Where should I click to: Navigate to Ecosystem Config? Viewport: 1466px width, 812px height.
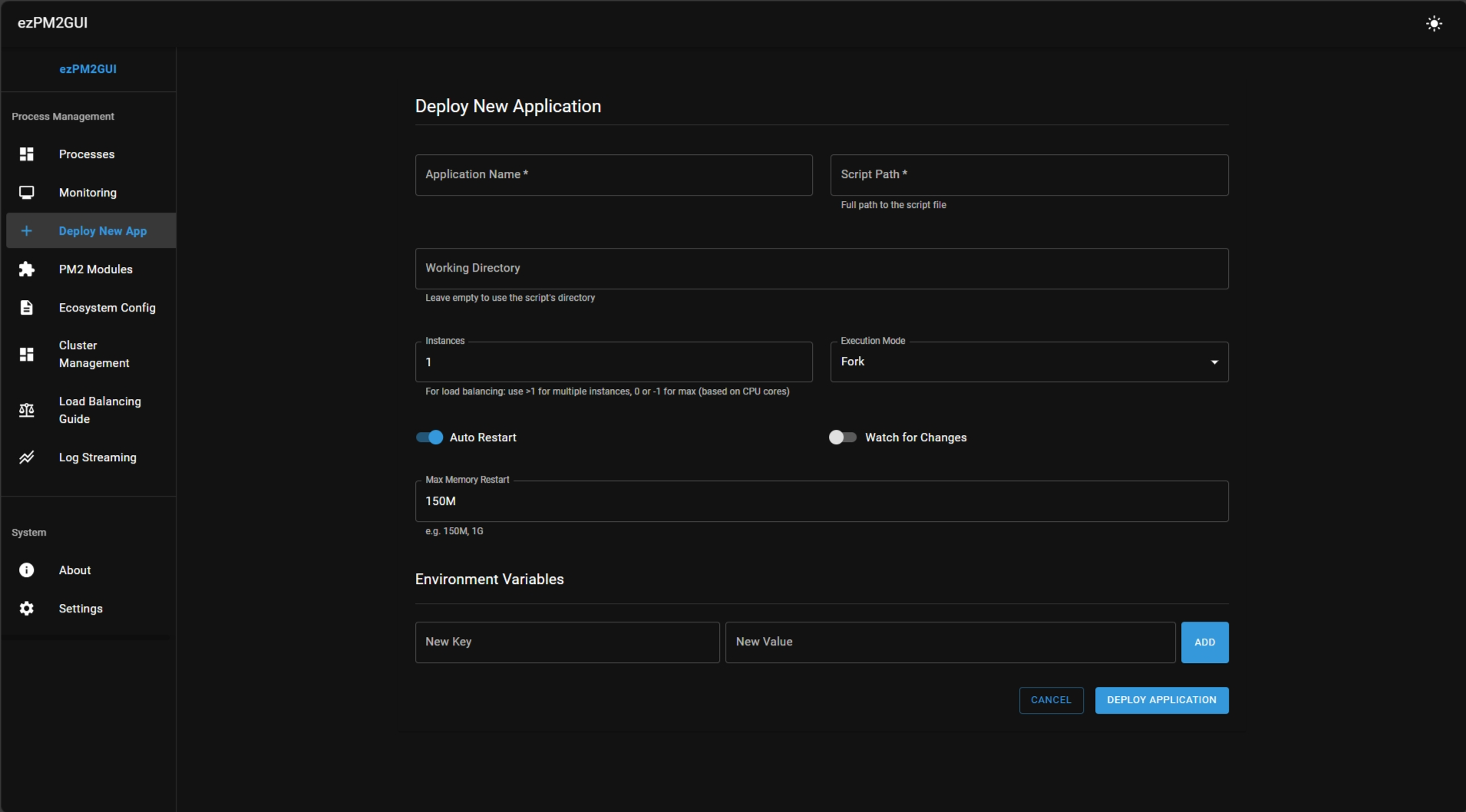coord(91,308)
